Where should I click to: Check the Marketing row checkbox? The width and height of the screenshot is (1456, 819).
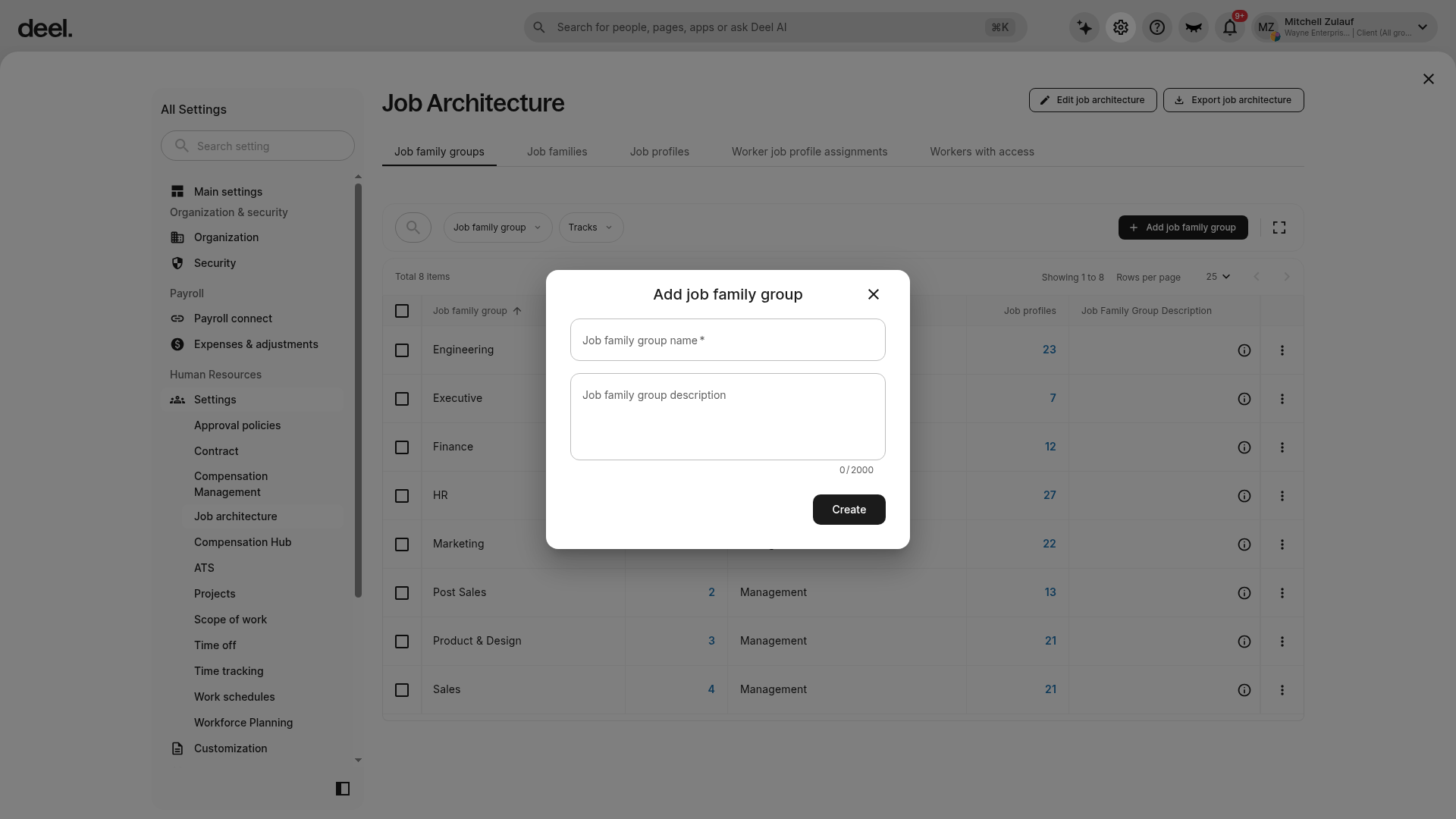click(x=402, y=544)
